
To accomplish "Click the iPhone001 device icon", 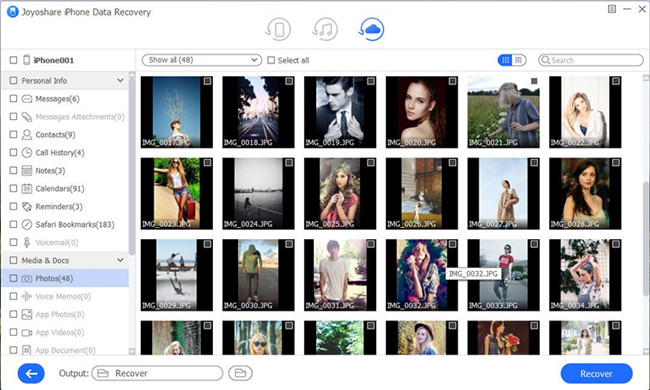I will coord(26,60).
